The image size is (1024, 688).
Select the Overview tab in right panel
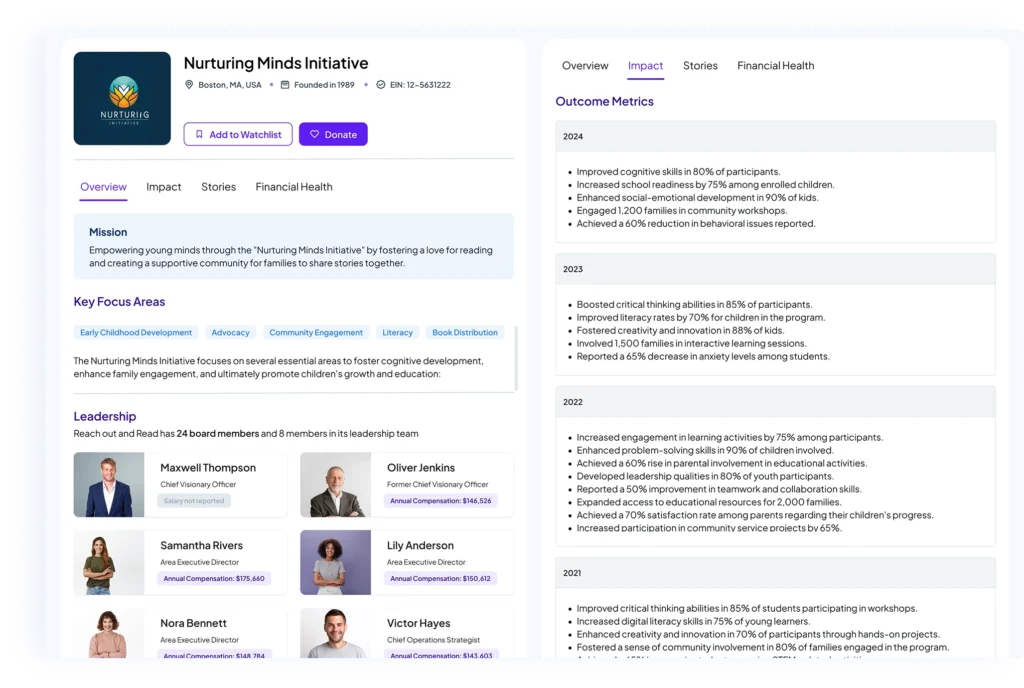585,66
